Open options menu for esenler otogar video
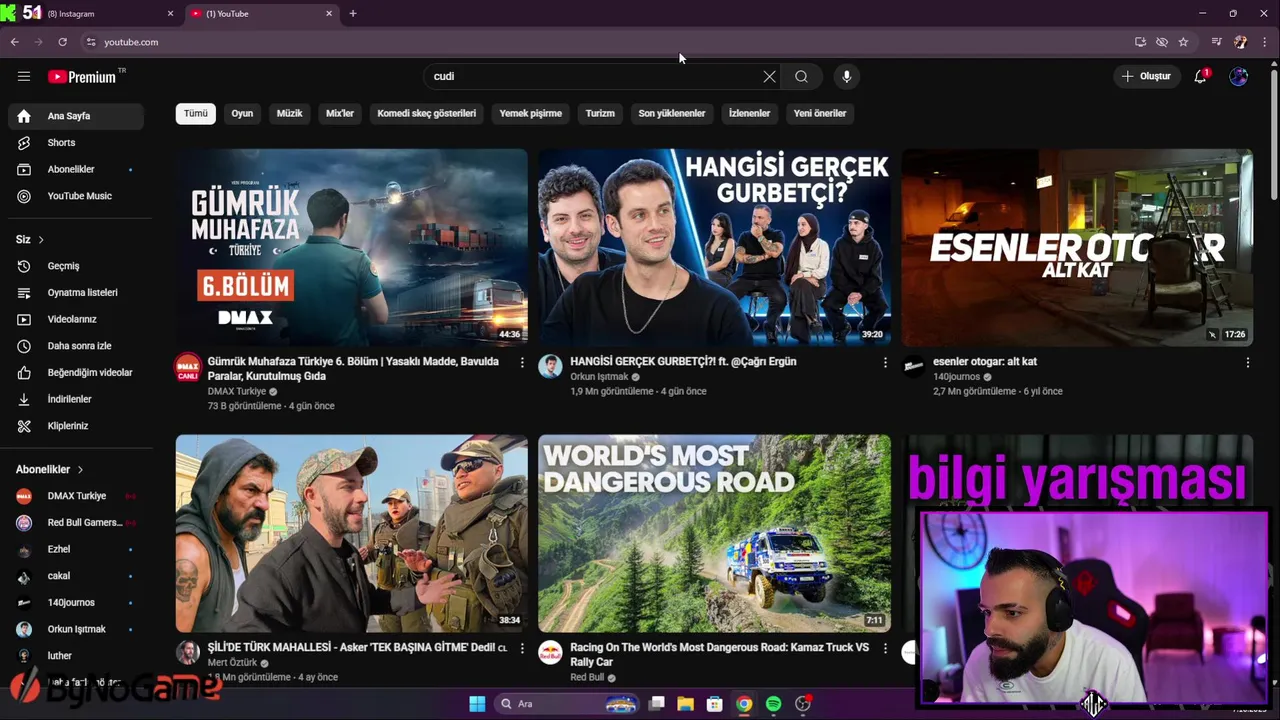Viewport: 1280px width, 720px height. point(1247,362)
